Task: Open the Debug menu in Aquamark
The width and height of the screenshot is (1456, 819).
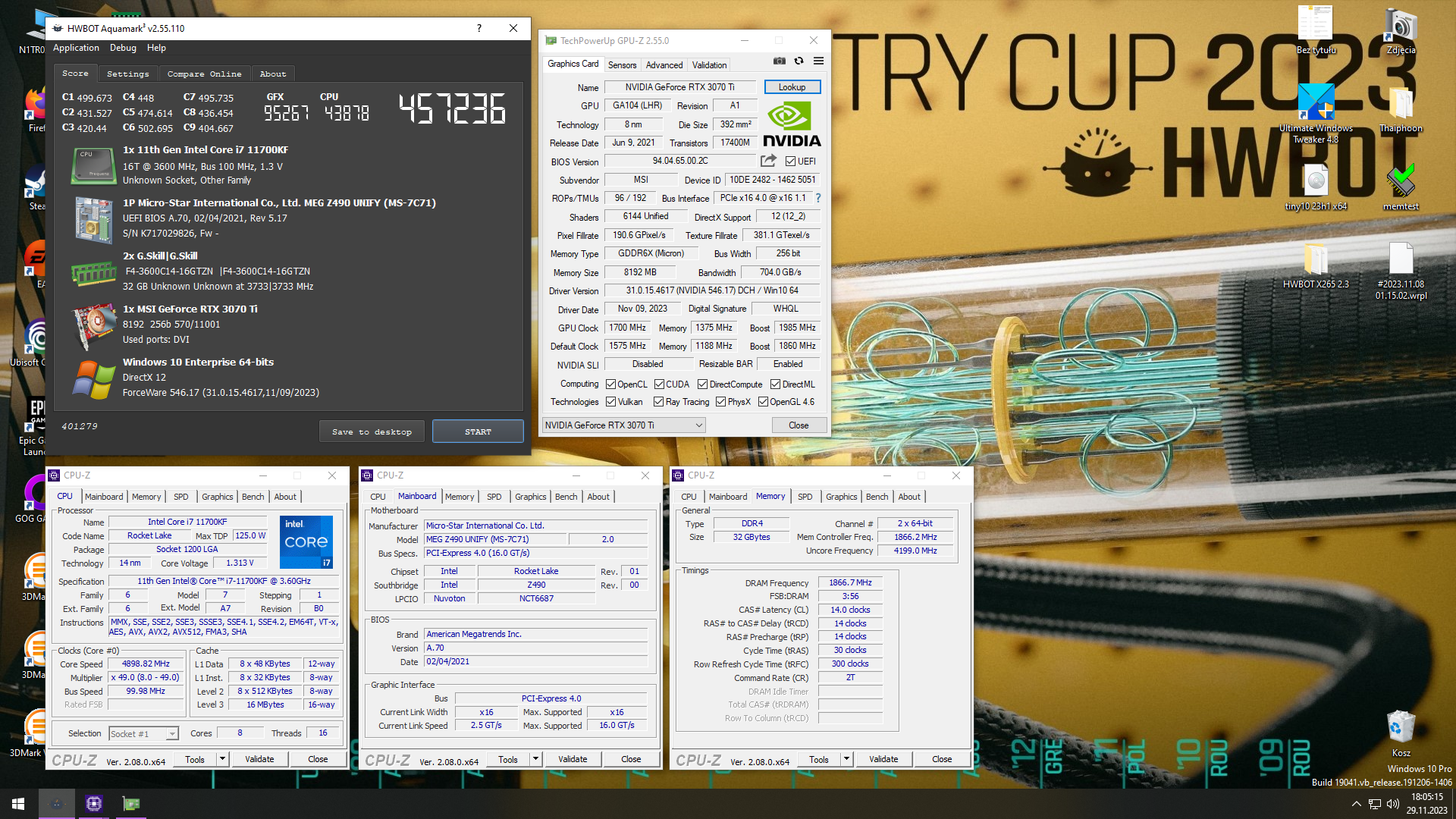Action: tap(123, 48)
